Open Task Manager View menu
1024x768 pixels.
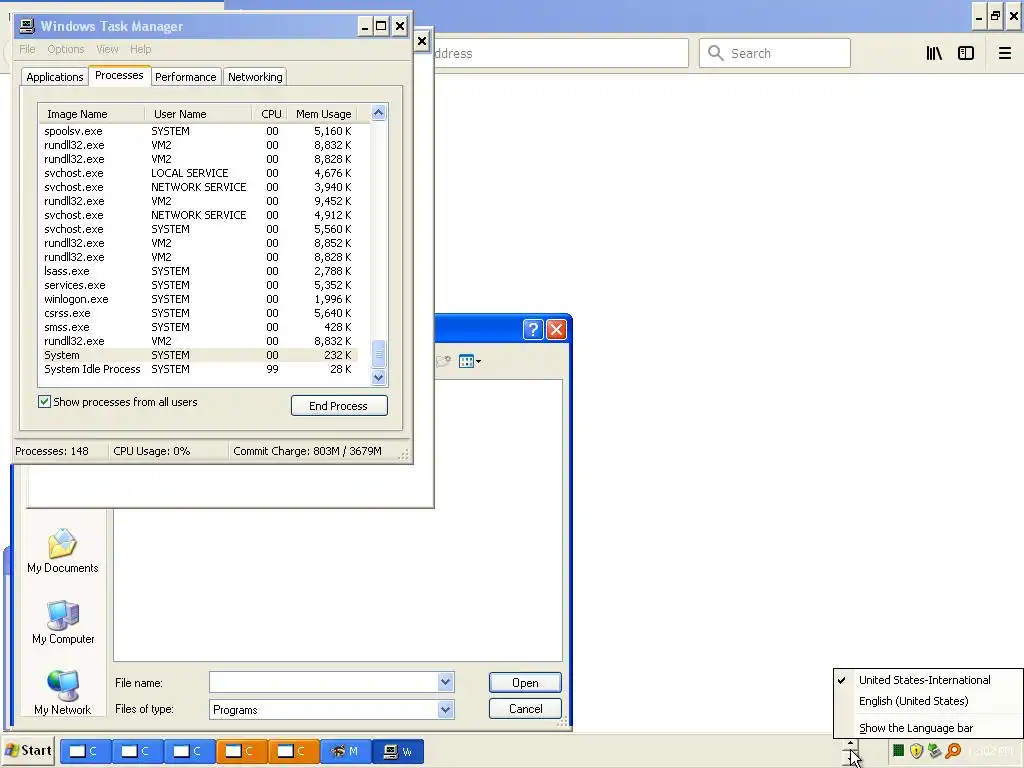click(107, 49)
